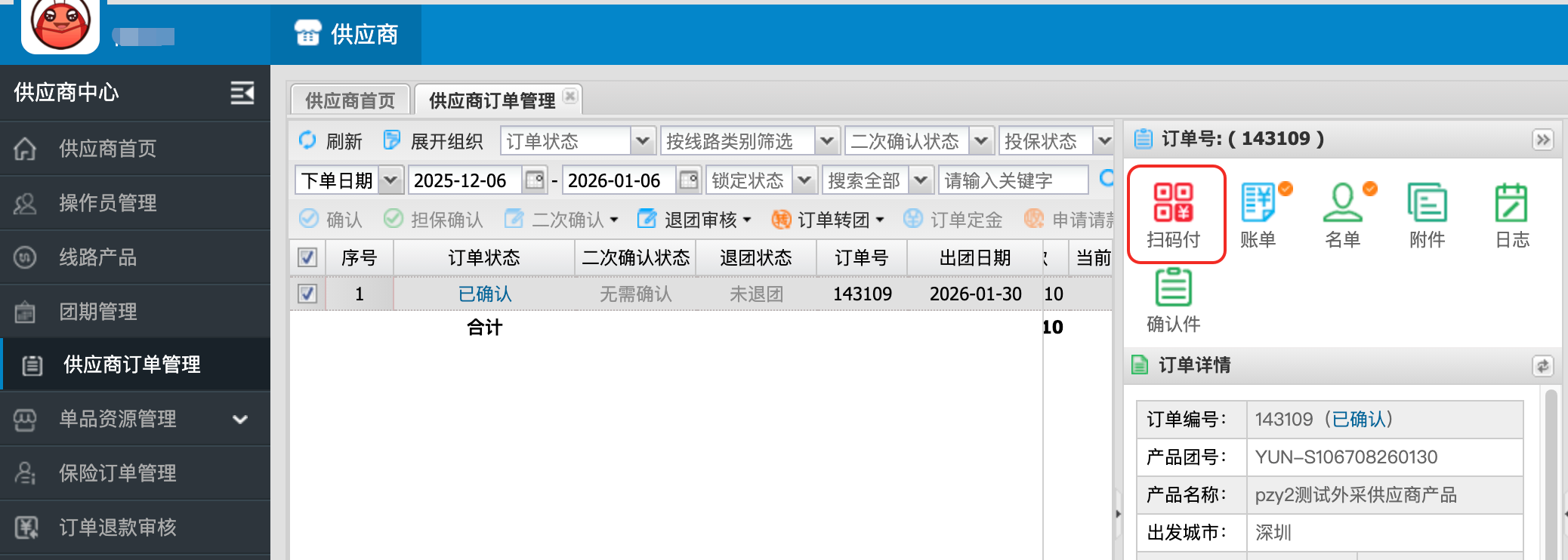Open the 退团审核 menu button
1568x560 pixels.
pos(694,220)
